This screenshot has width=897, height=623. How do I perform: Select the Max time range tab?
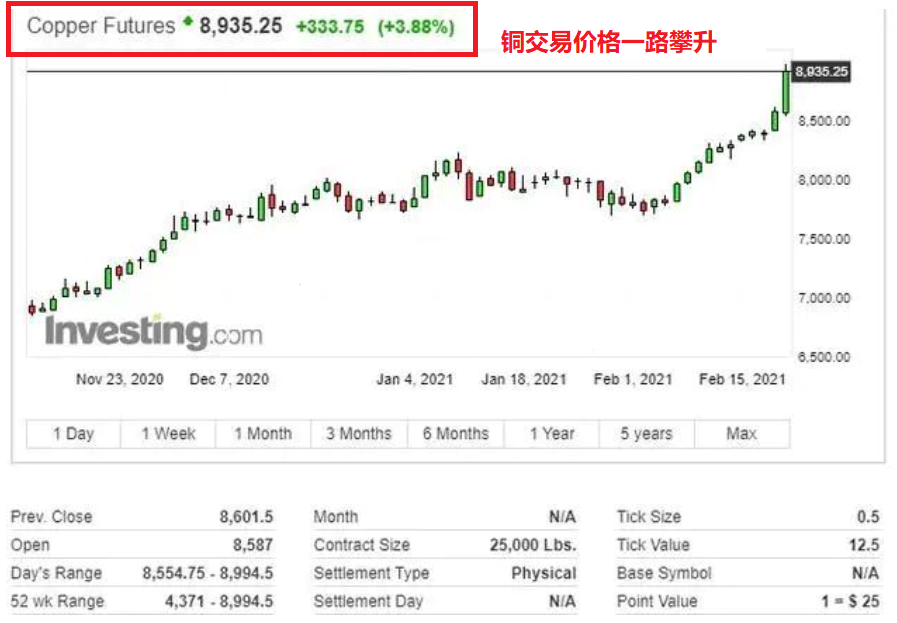point(741,434)
